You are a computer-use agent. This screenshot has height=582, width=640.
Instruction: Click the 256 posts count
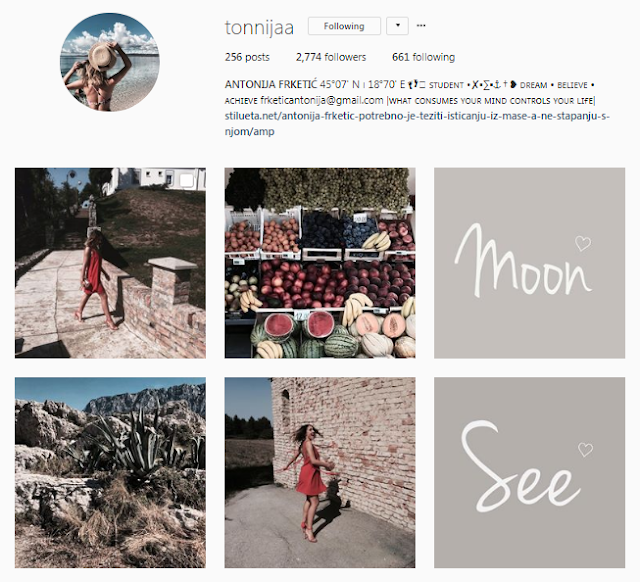[247, 57]
